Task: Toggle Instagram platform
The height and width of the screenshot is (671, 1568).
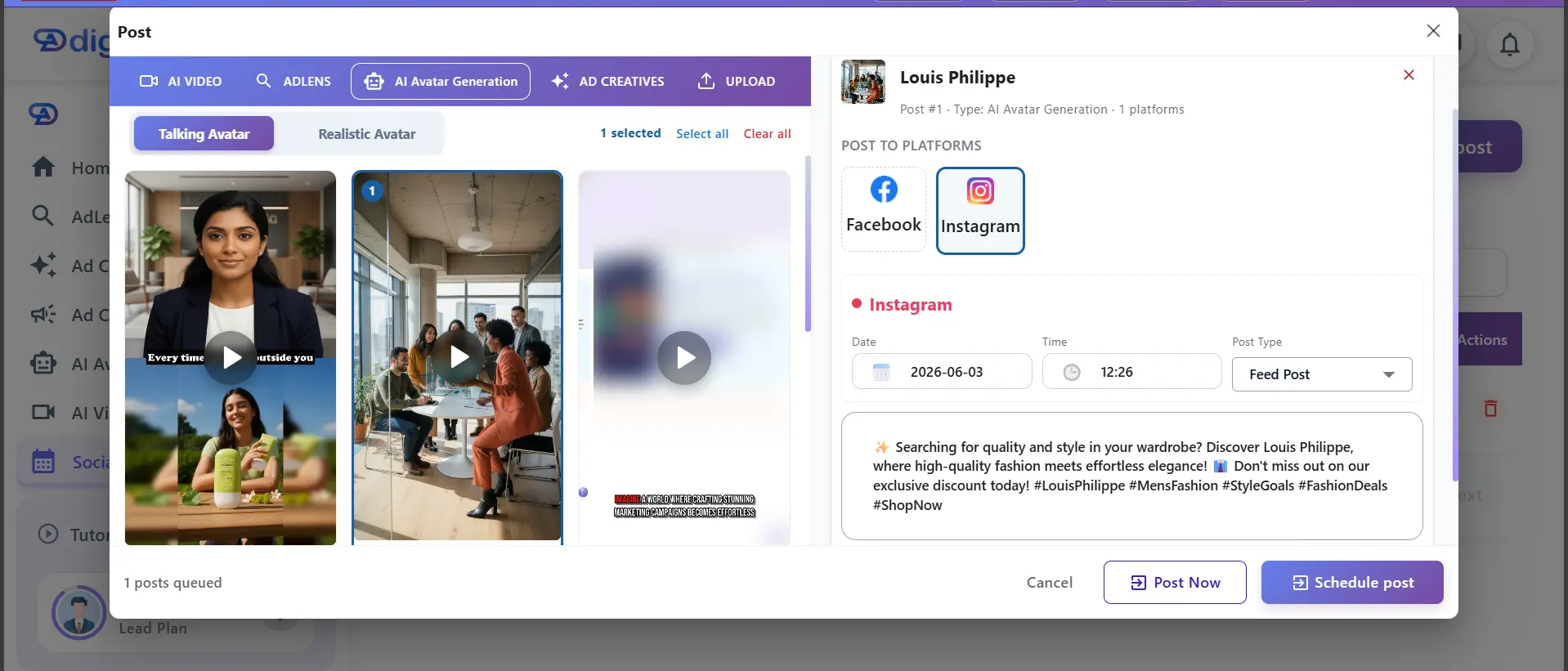Action: pos(980,211)
